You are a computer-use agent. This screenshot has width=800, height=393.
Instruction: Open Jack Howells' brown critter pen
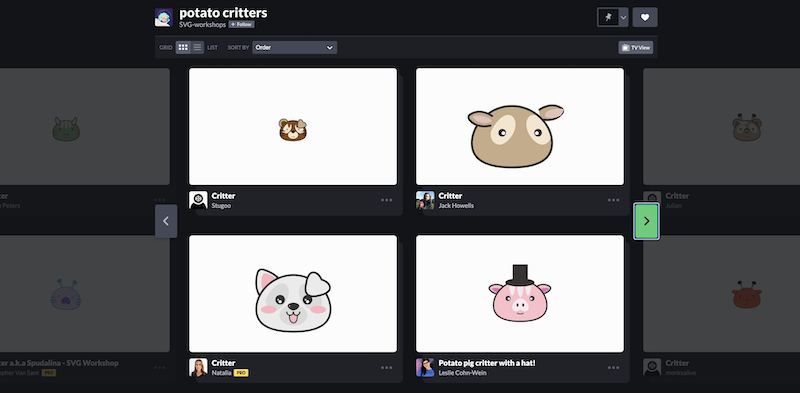pyautogui.click(x=520, y=127)
